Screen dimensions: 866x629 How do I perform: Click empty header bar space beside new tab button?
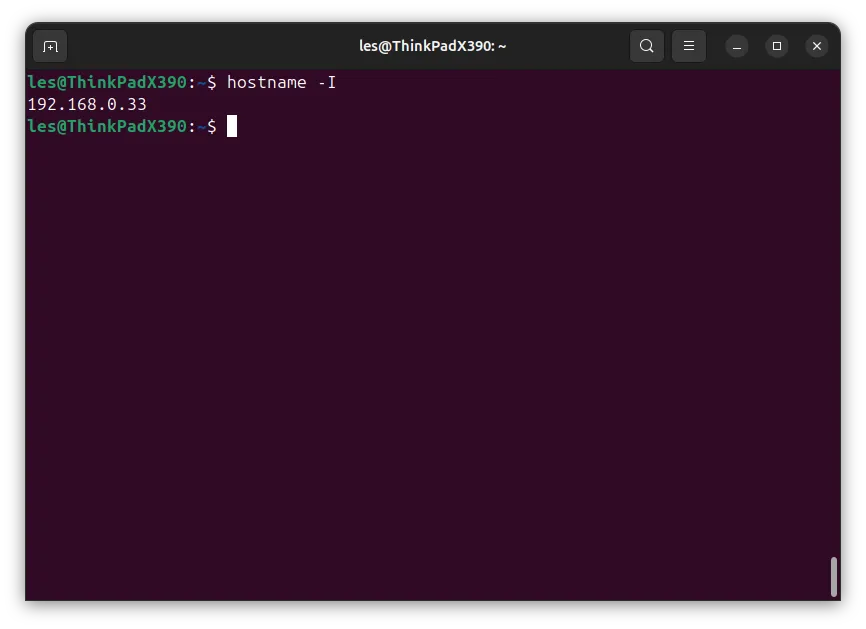[210, 46]
